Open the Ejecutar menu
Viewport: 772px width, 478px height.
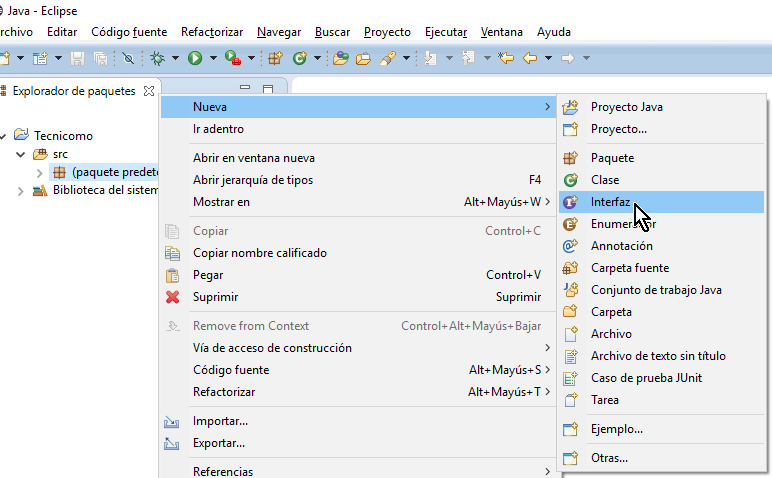446,32
